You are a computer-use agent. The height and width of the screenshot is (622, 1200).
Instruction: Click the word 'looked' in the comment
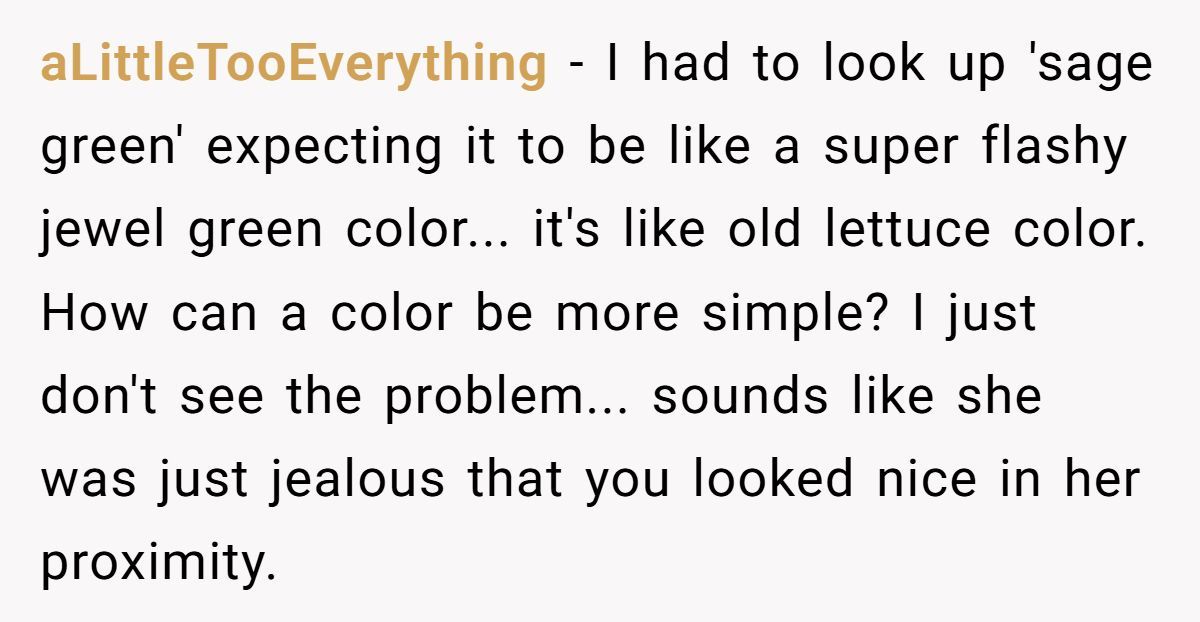[x=773, y=480]
